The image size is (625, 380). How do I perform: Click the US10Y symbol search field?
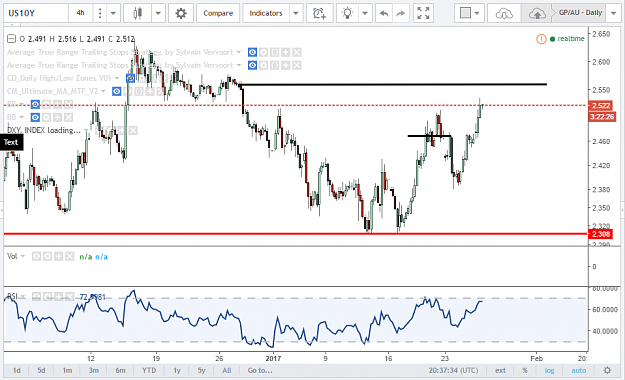36,13
